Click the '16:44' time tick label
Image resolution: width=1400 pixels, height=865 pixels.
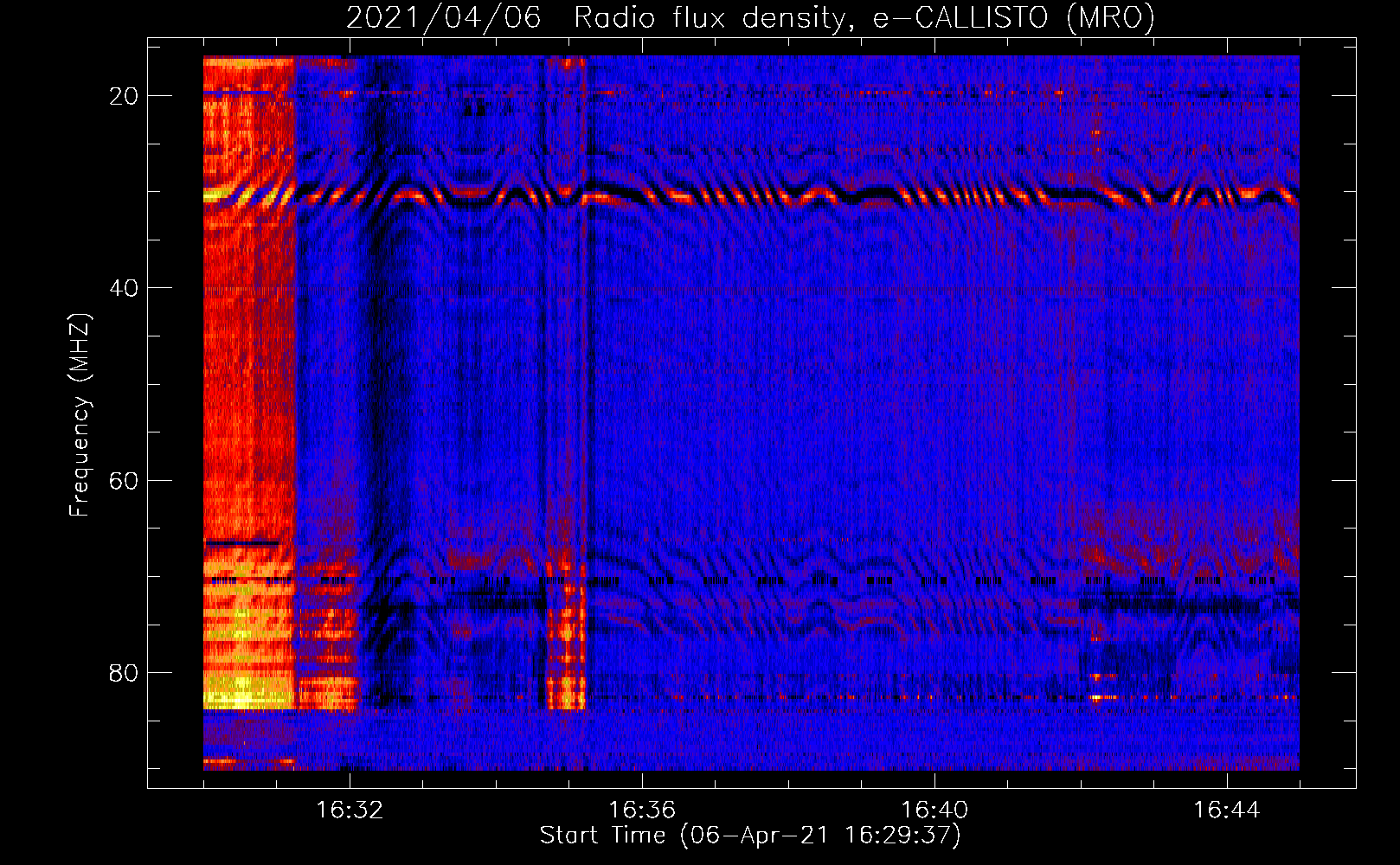pos(1227,810)
